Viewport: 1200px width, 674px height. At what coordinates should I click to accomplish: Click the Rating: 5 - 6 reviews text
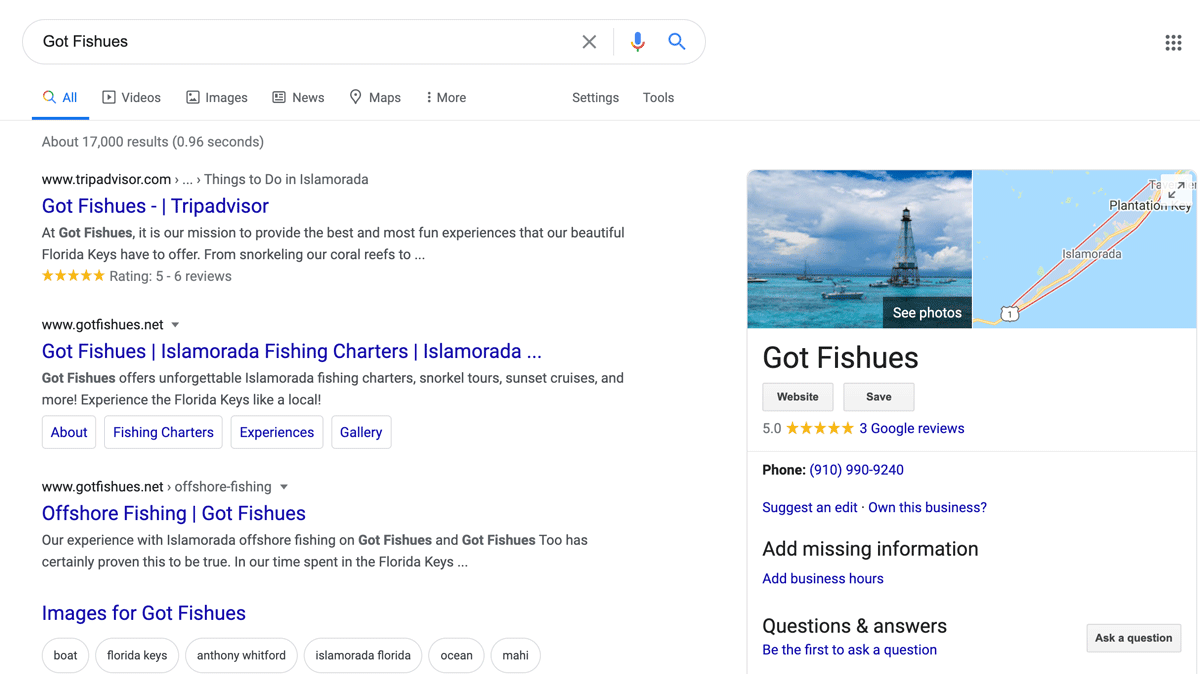[x=170, y=277]
